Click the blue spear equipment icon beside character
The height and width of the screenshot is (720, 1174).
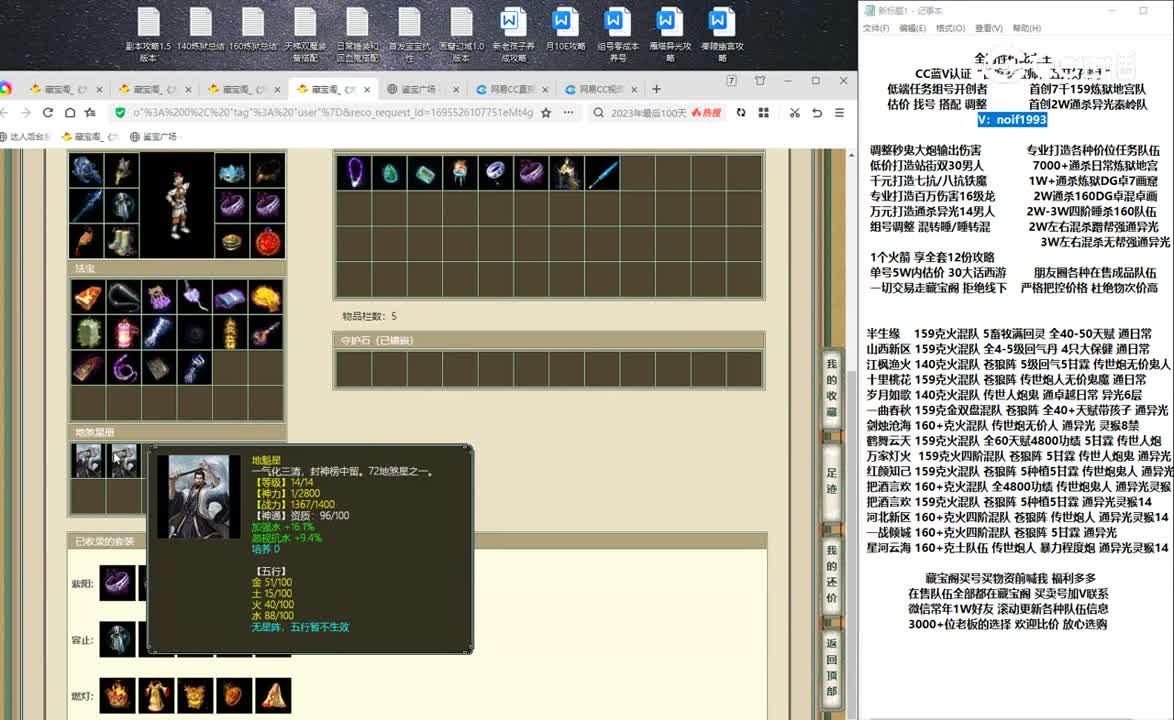(x=86, y=206)
